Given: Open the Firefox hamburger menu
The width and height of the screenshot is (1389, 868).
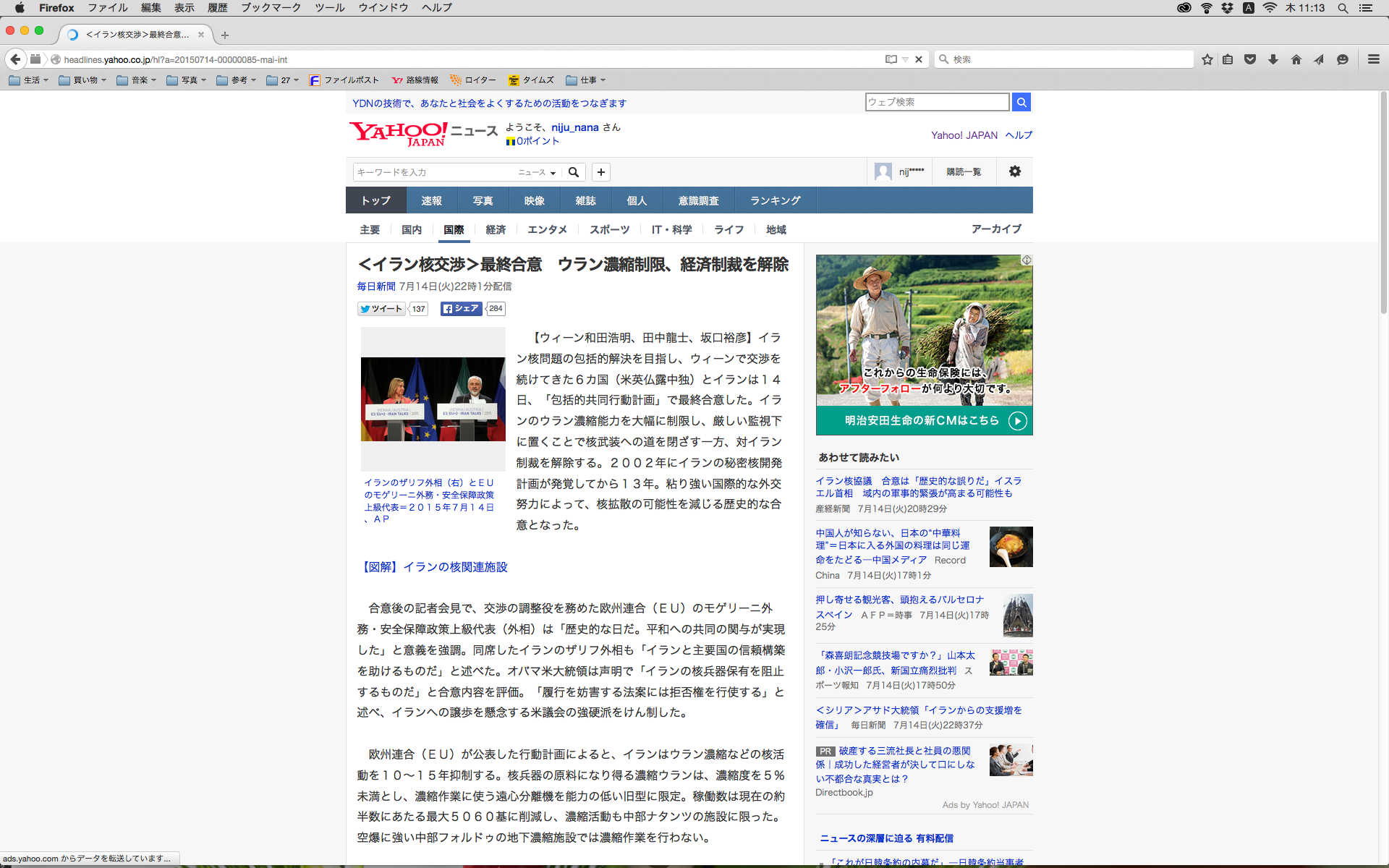Looking at the screenshot, I should [1373, 60].
